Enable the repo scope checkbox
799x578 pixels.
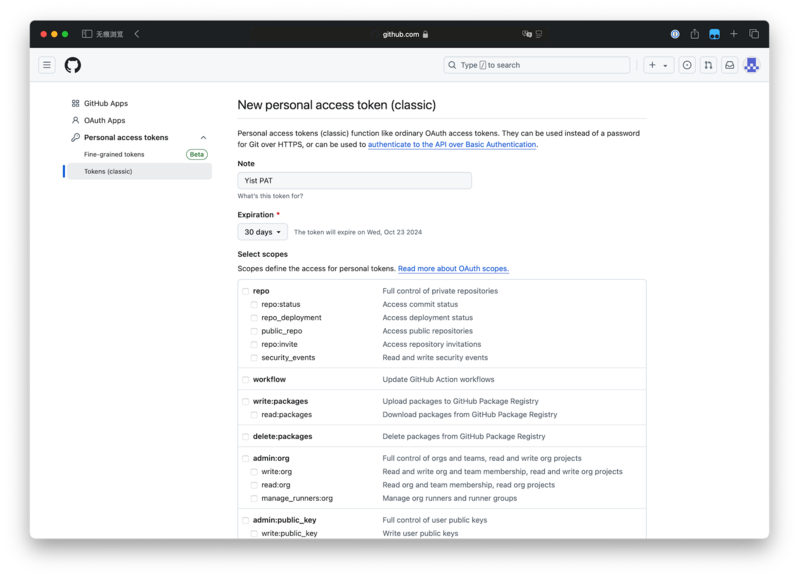tap(246, 291)
